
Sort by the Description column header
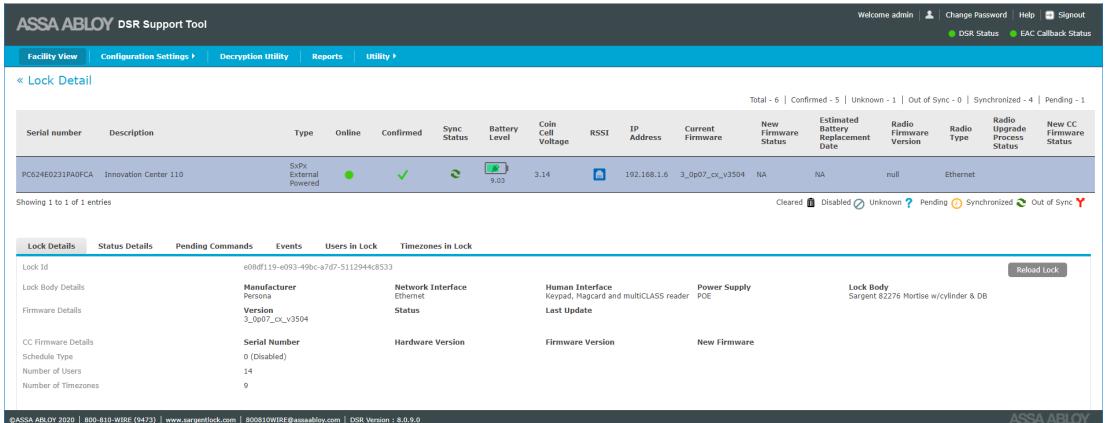point(131,133)
